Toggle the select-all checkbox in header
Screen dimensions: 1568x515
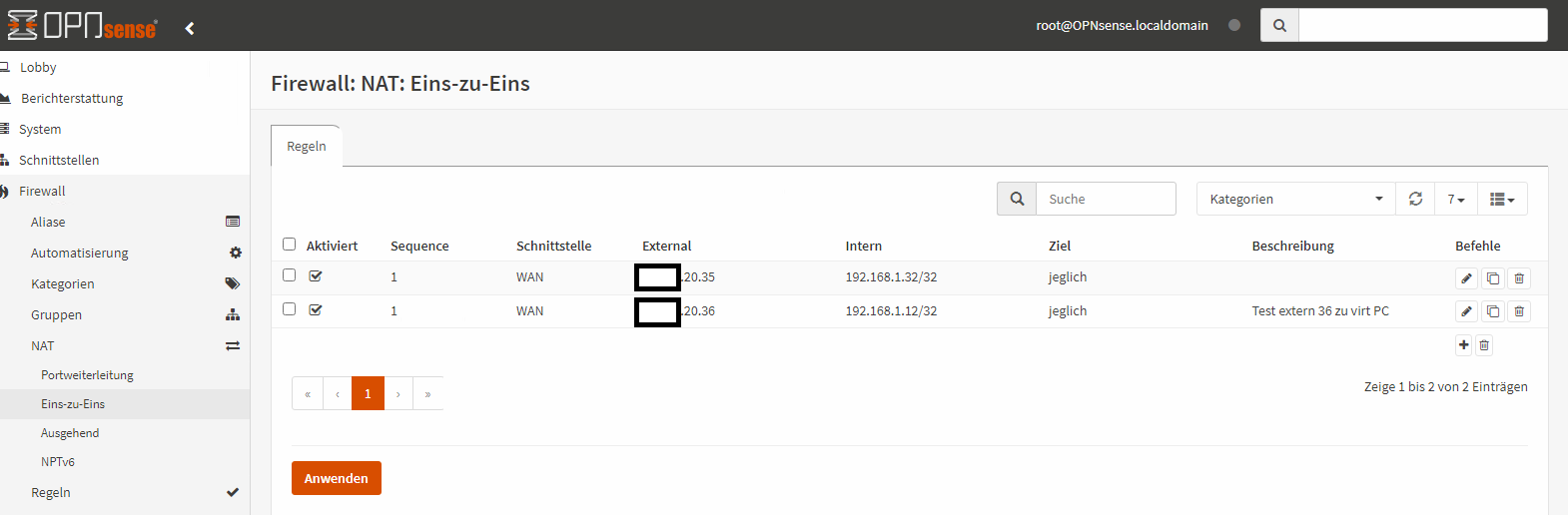[290, 244]
